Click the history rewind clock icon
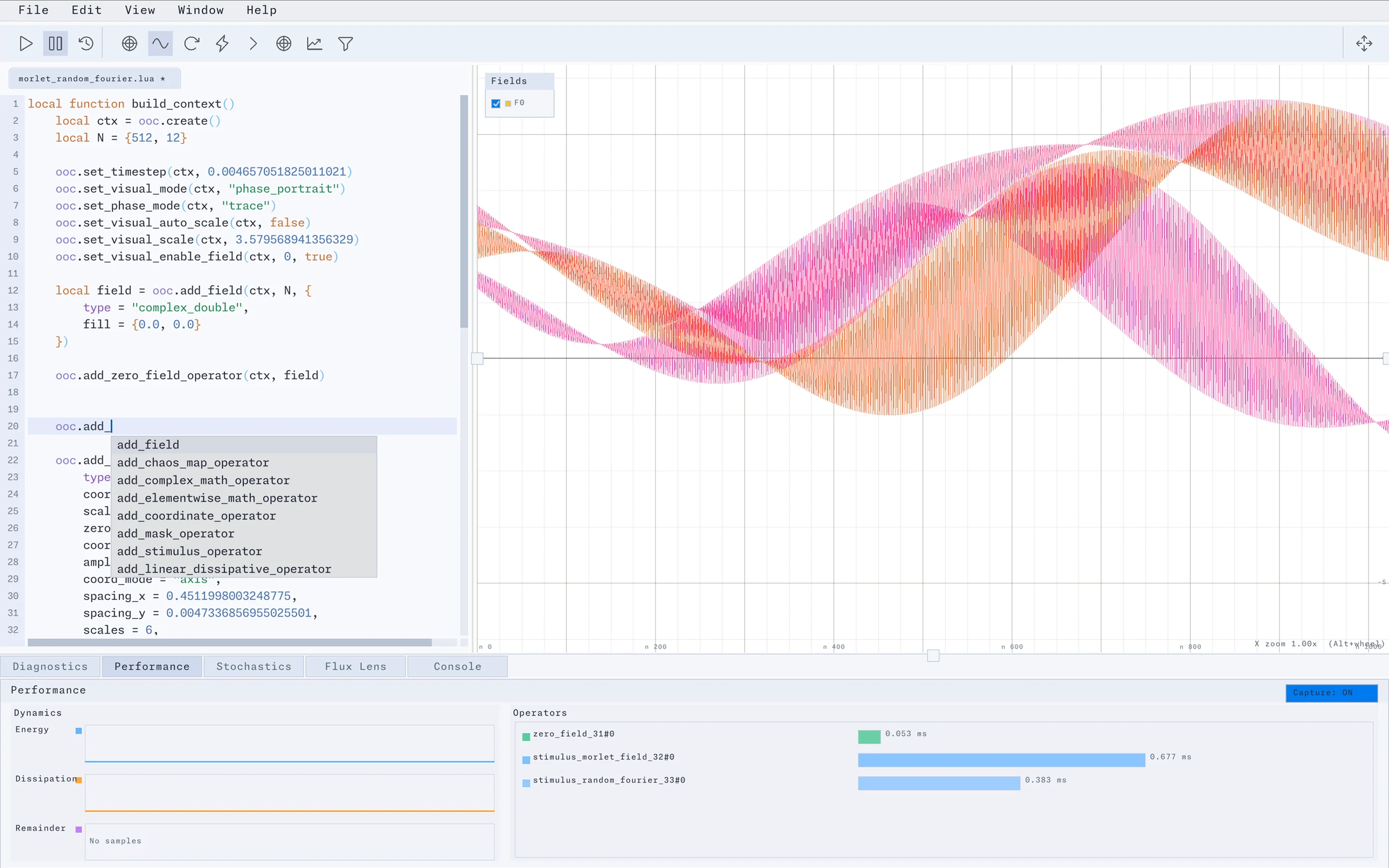Screen dimensions: 1389x868 [x=86, y=43]
